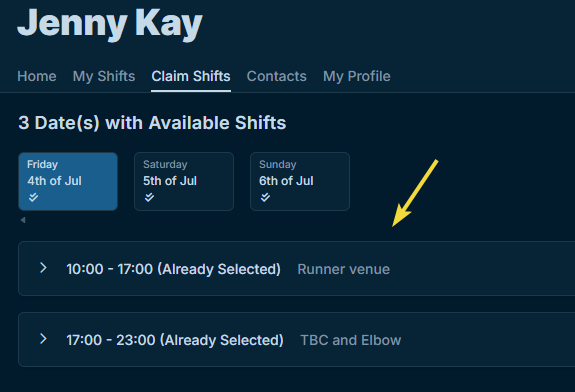Click the 3 Date(s) with Available Shifts heading
The image size is (575, 392).
point(152,123)
